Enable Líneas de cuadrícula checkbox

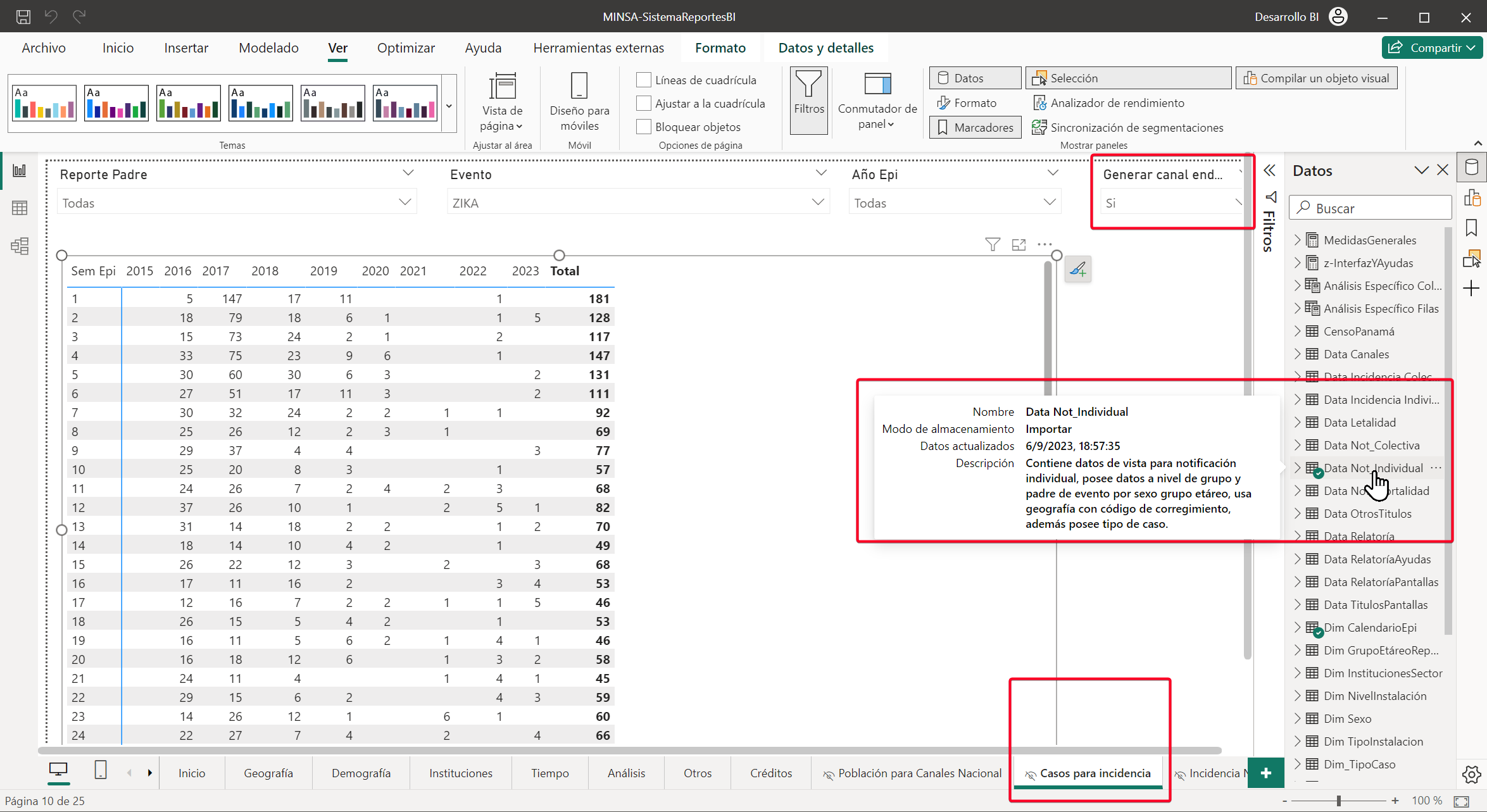[644, 80]
